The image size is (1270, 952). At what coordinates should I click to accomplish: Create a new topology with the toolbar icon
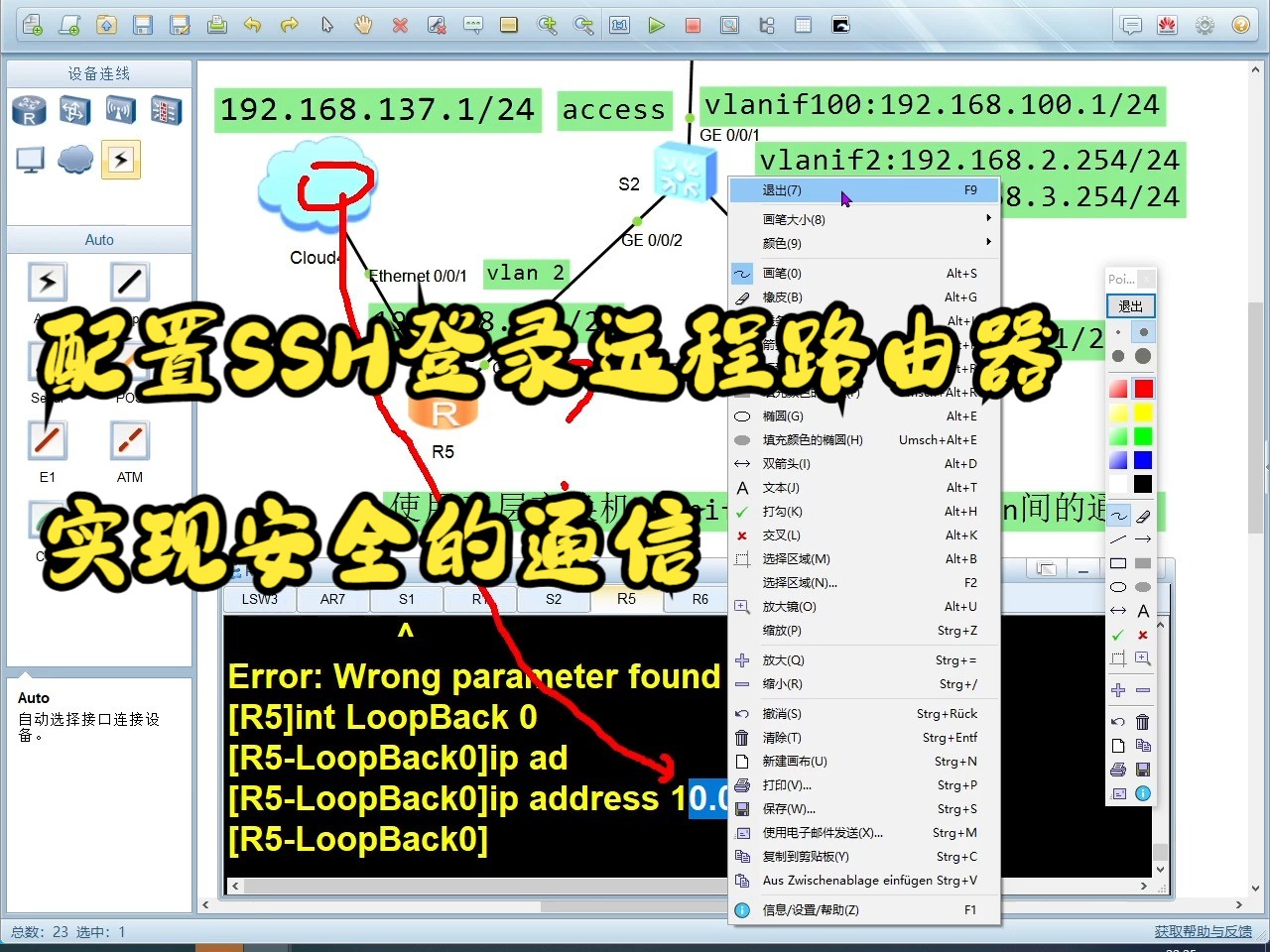coord(32,25)
